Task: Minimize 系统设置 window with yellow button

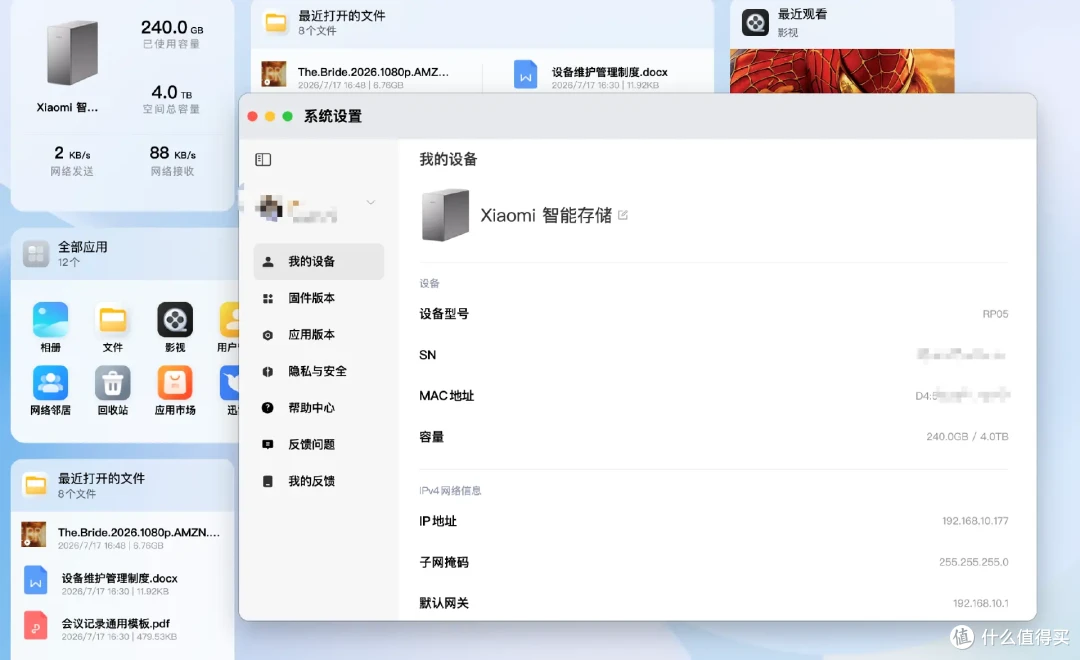Action: 270,116
